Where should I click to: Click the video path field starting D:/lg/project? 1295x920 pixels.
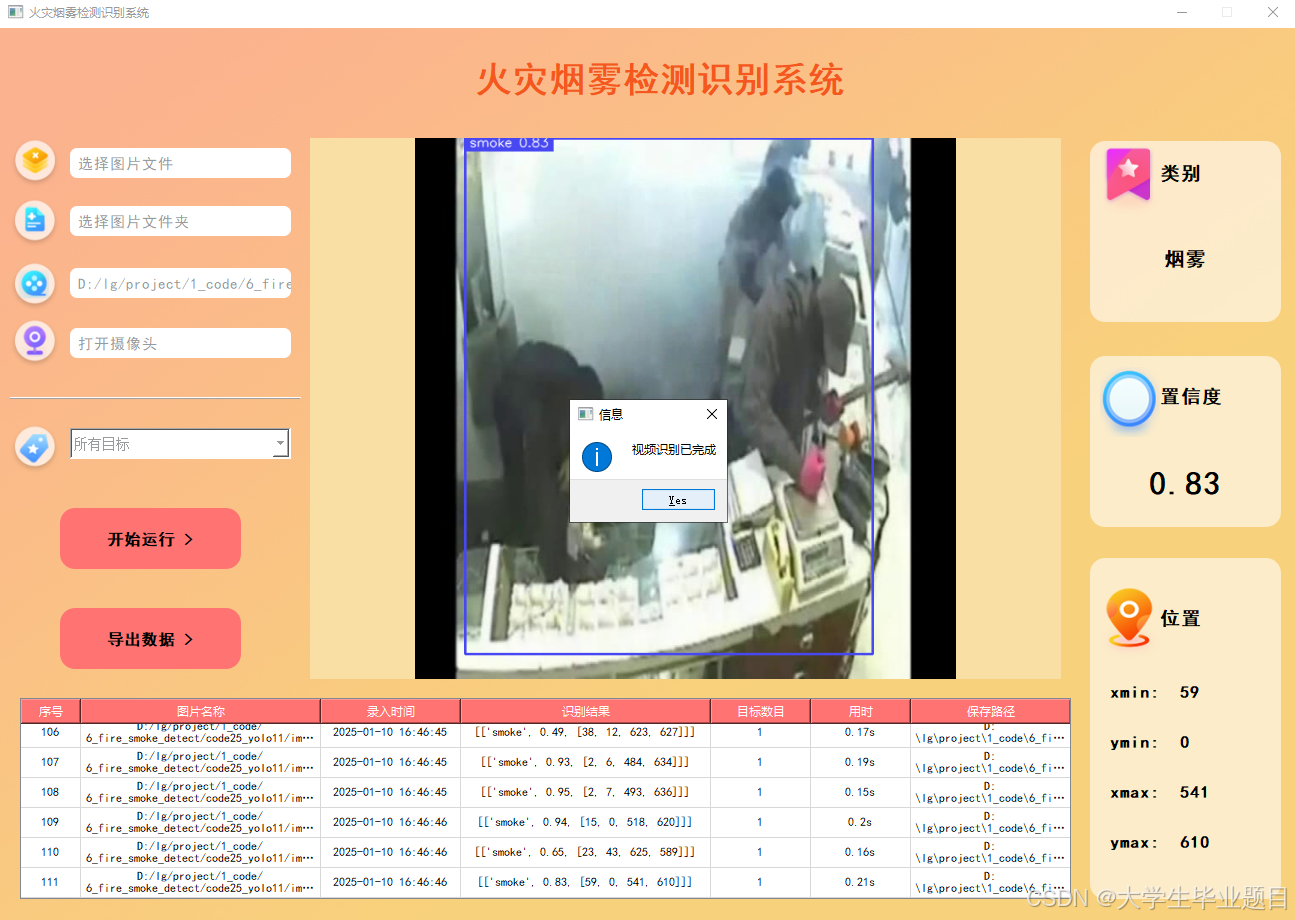pyautogui.click(x=180, y=283)
